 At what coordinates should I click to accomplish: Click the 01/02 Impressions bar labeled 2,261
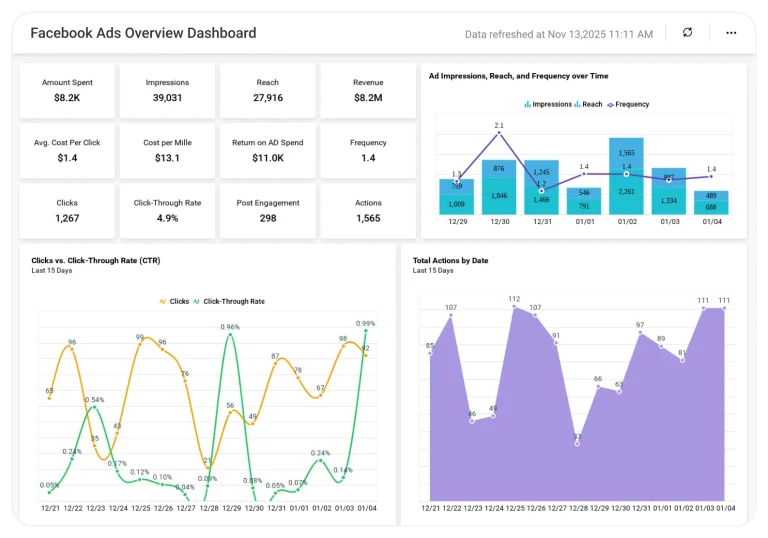626,193
